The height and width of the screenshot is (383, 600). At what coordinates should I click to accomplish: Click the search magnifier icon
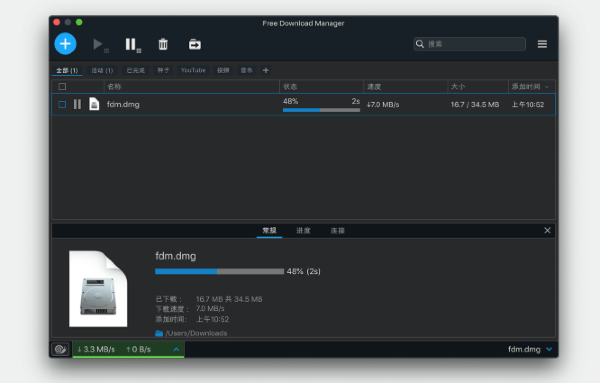point(420,44)
